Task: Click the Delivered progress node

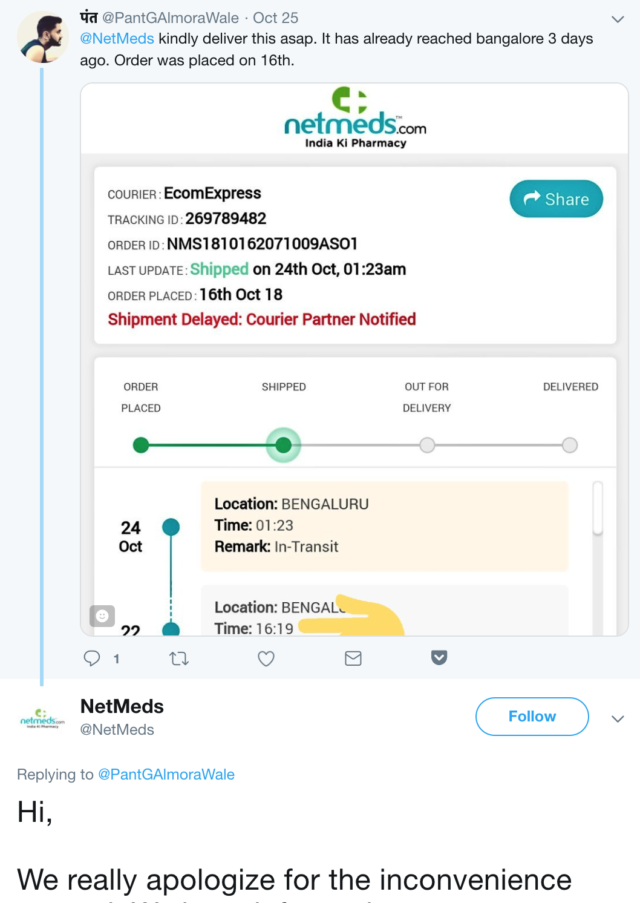Action: click(569, 445)
